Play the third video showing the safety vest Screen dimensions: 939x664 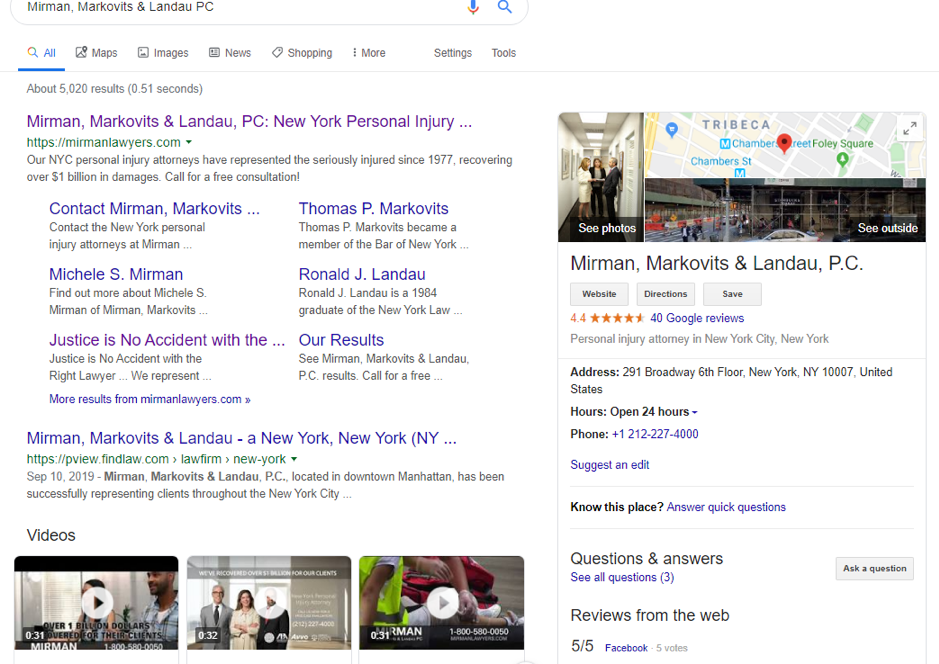(x=441, y=602)
